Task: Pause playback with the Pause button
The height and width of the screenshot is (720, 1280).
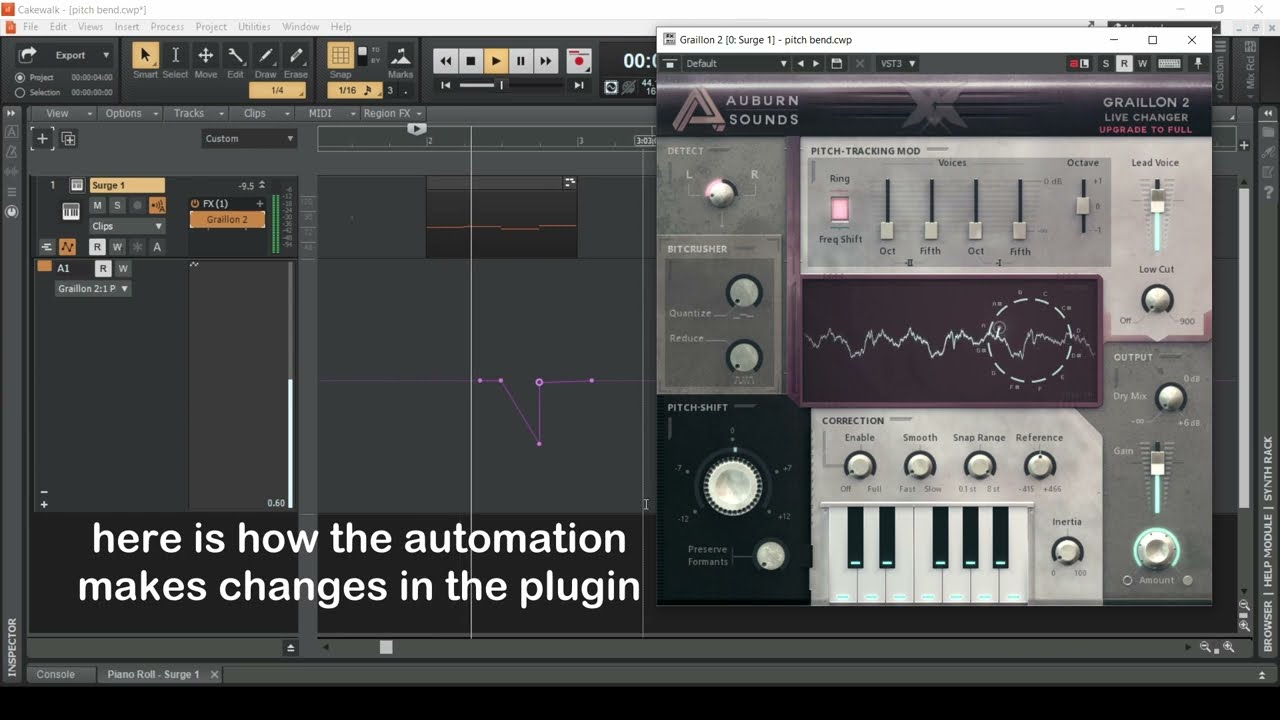Action: coord(520,61)
